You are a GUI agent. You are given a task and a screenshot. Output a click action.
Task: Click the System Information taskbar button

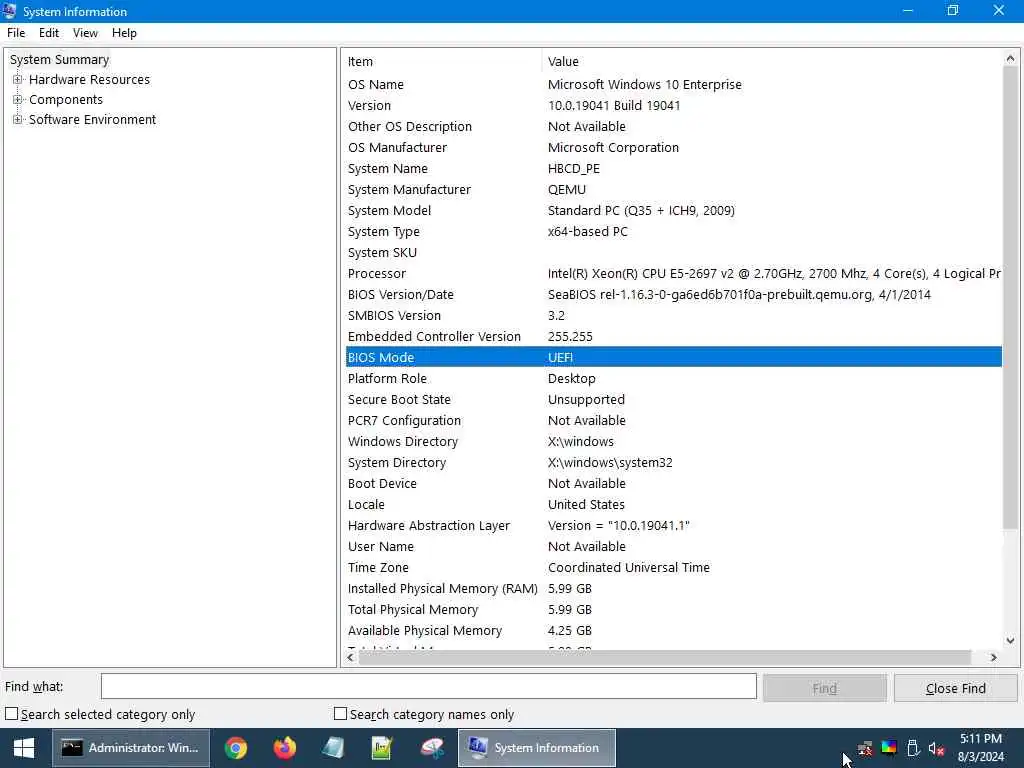pos(537,748)
